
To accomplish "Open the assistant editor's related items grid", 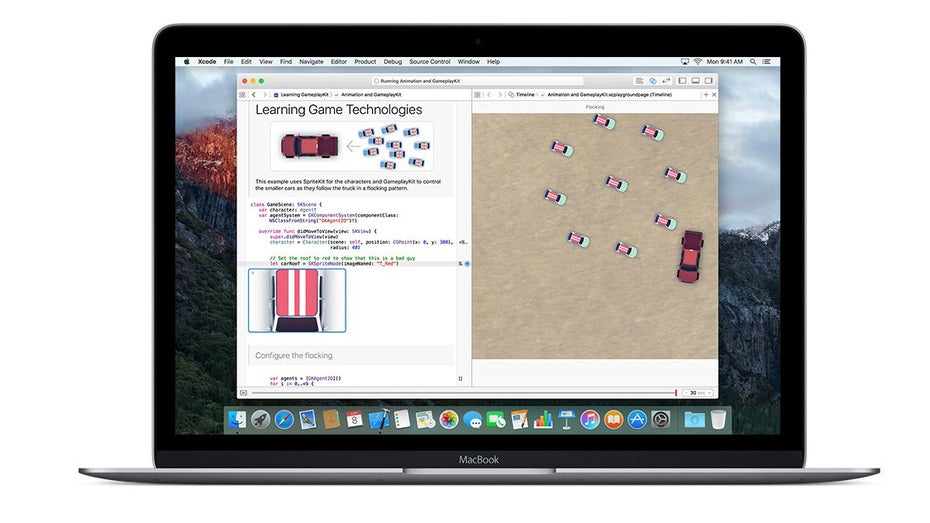I will tap(477, 95).
